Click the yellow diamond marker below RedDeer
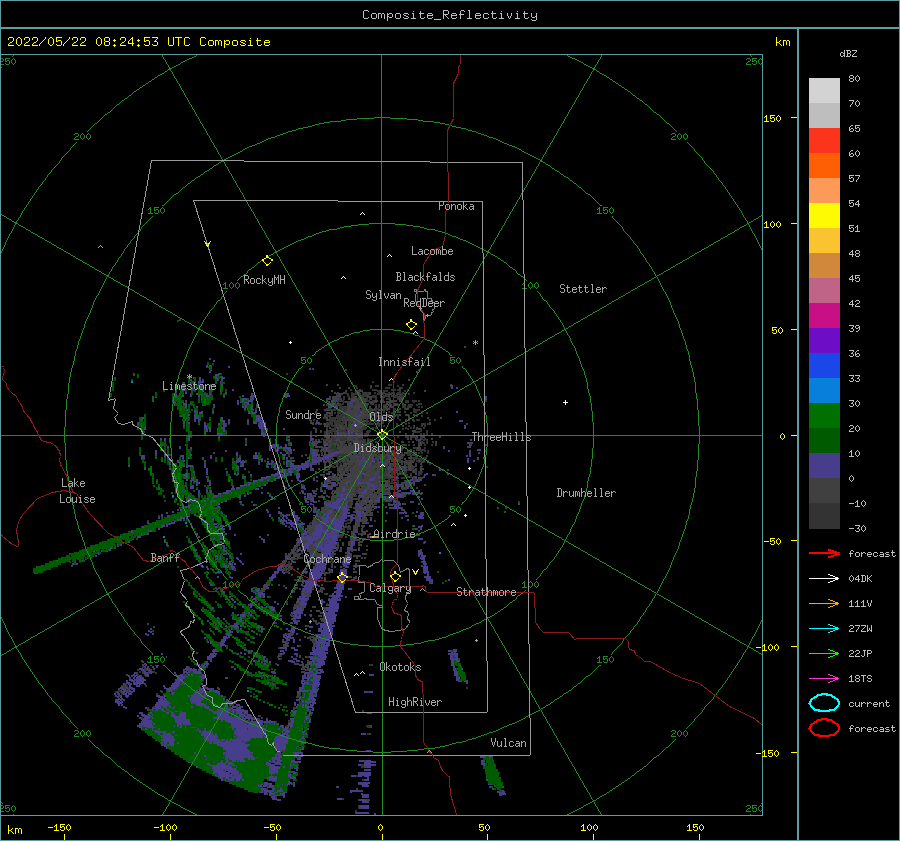This screenshot has width=900, height=841. (411, 324)
